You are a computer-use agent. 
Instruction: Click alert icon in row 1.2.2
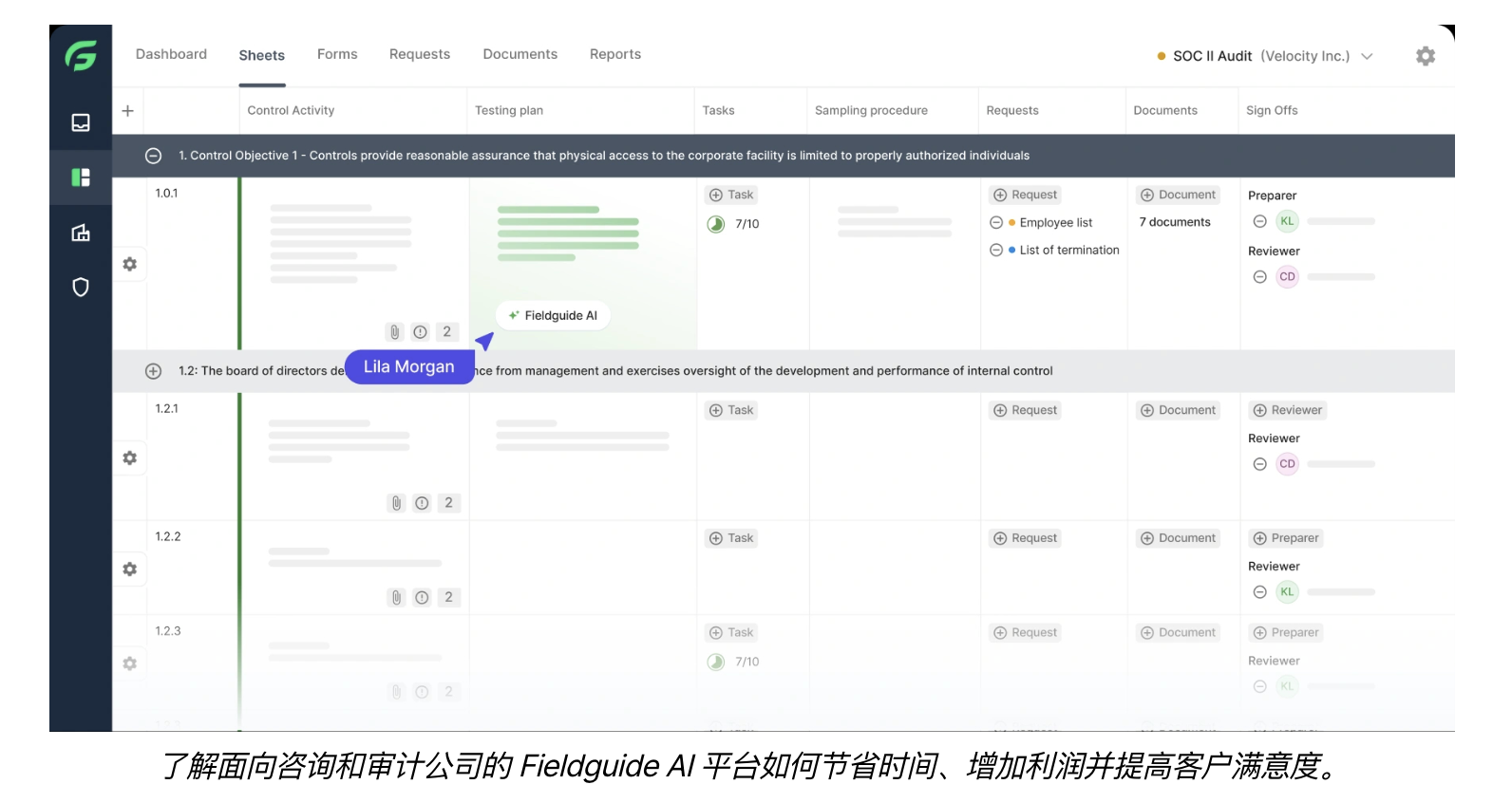(422, 597)
